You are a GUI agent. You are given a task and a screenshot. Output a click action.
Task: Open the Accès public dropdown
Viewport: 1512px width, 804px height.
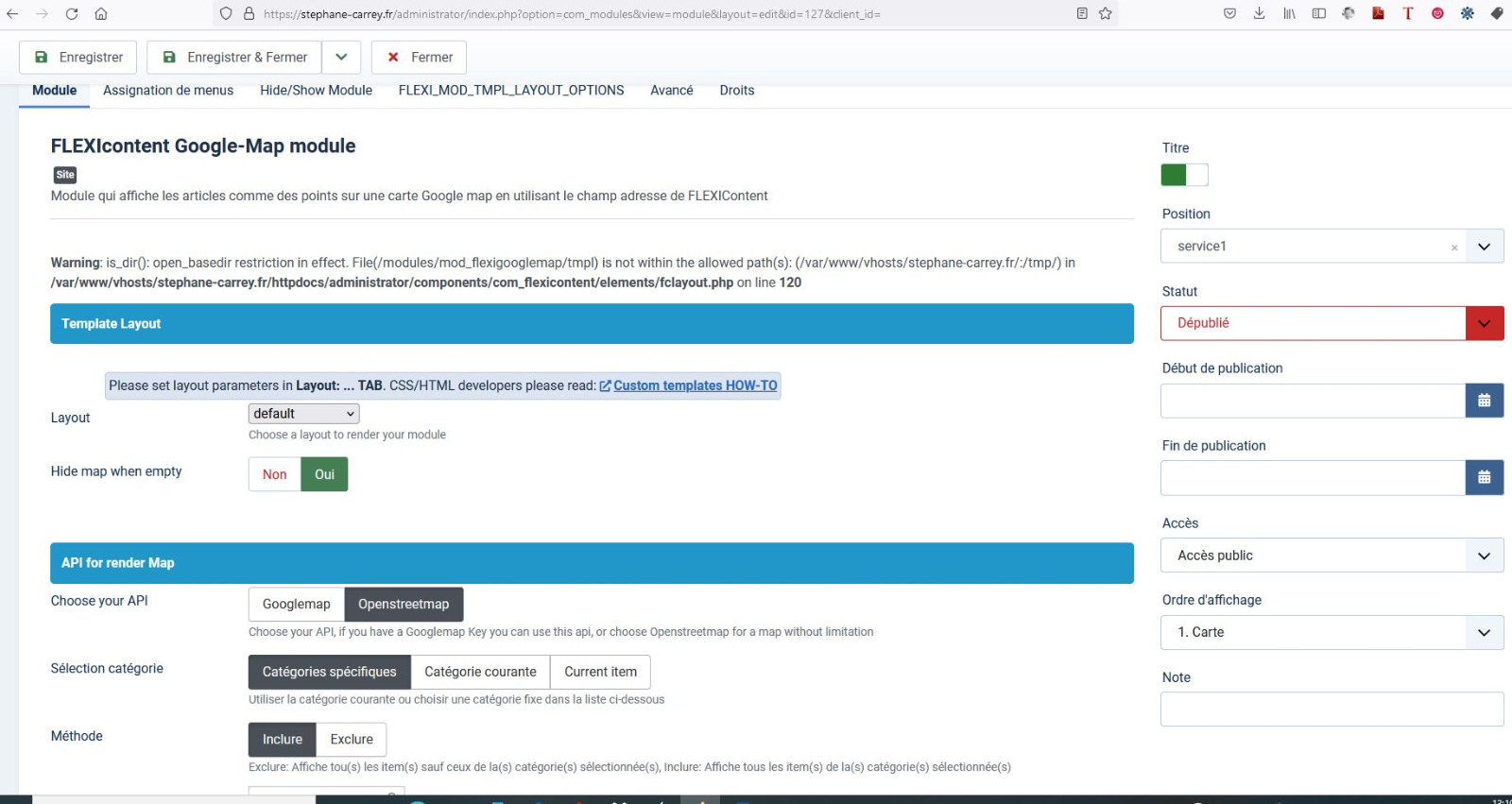point(1332,556)
